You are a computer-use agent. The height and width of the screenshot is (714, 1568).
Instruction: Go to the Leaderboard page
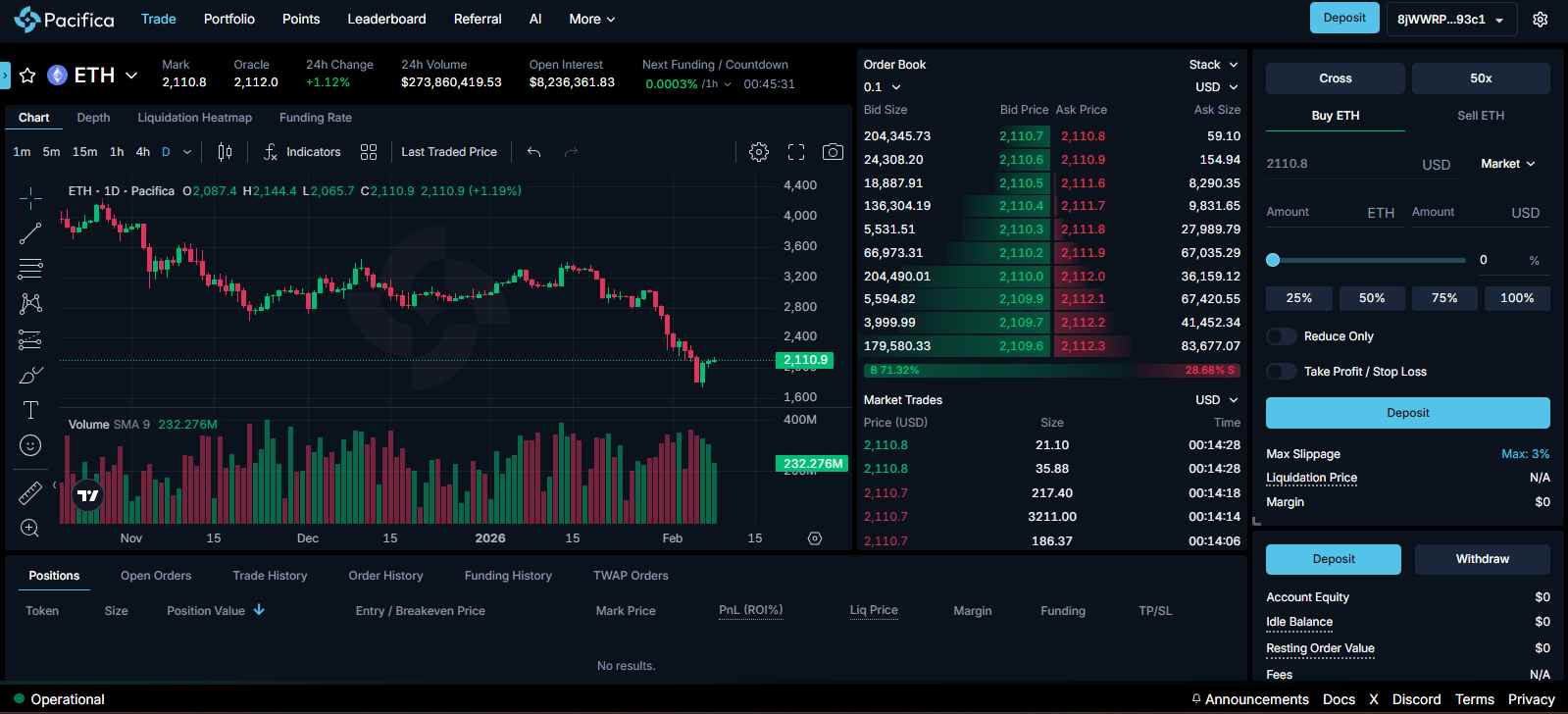pyautogui.click(x=386, y=20)
